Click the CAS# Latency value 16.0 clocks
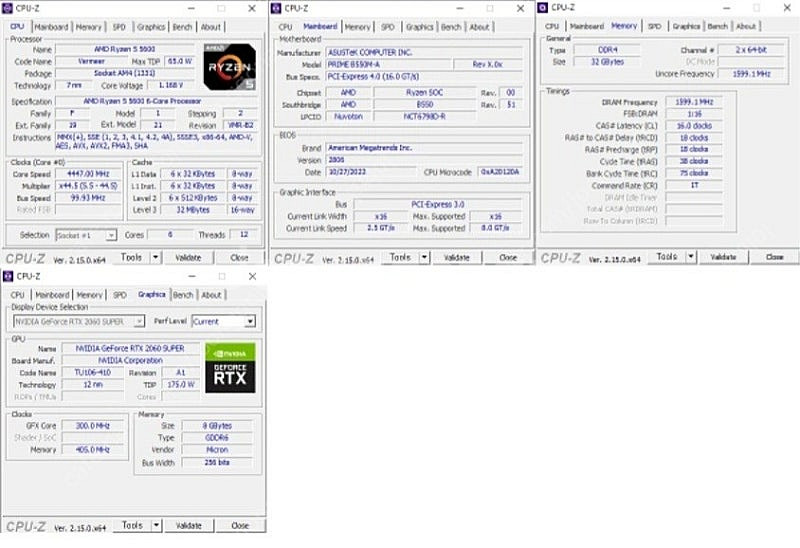The height and width of the screenshot is (548, 800). tap(694, 126)
